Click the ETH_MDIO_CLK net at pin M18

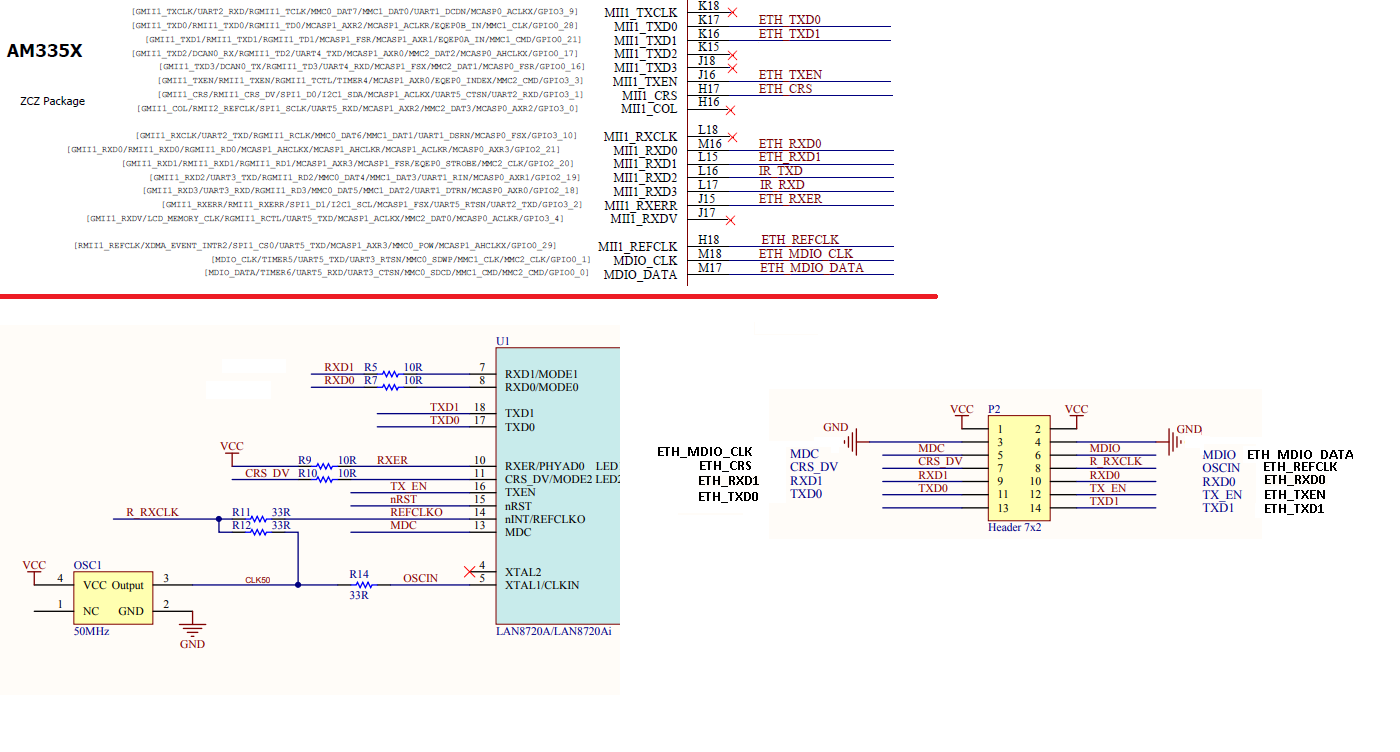[805, 254]
